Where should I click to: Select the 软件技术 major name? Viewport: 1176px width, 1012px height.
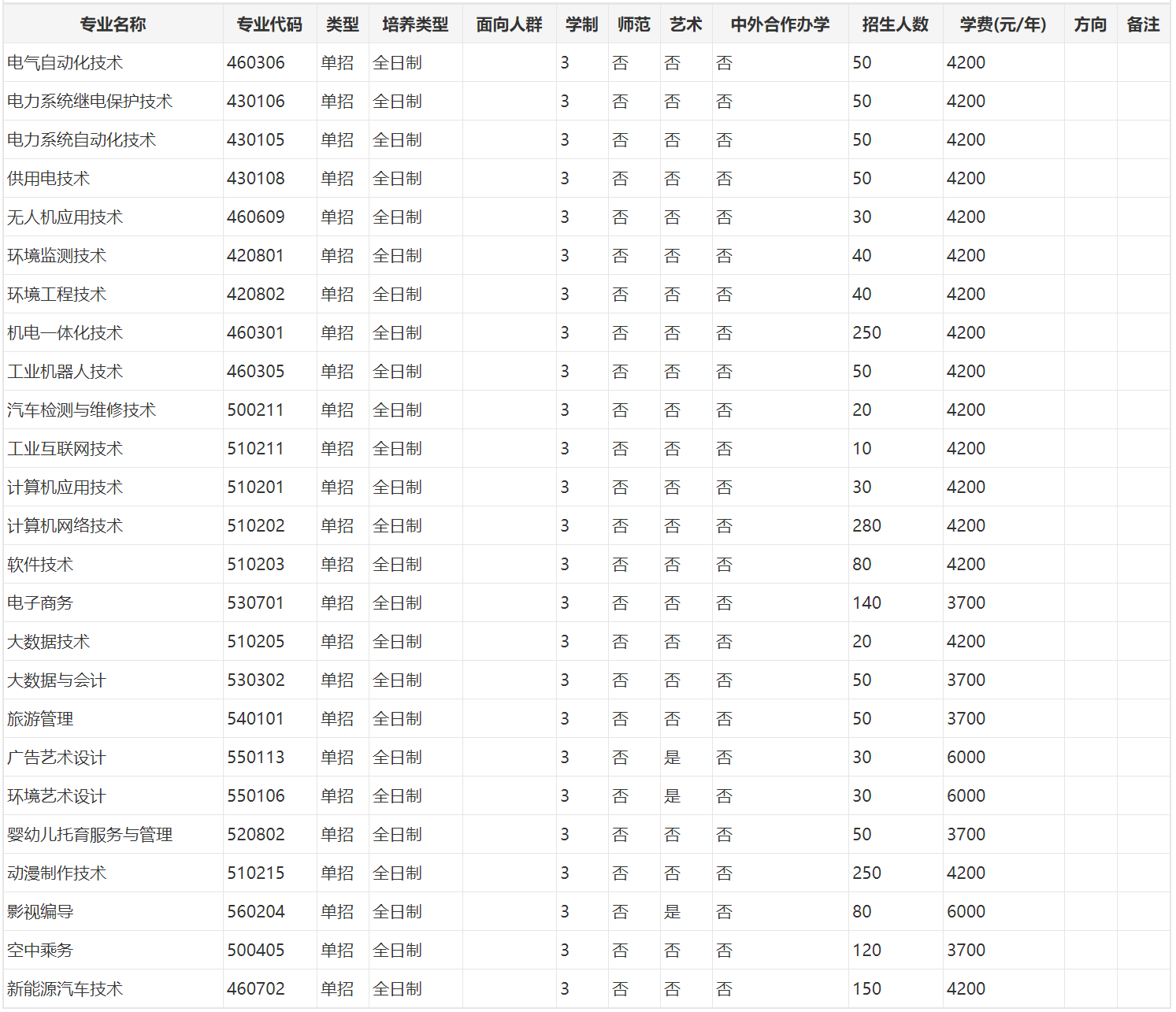[x=40, y=564]
